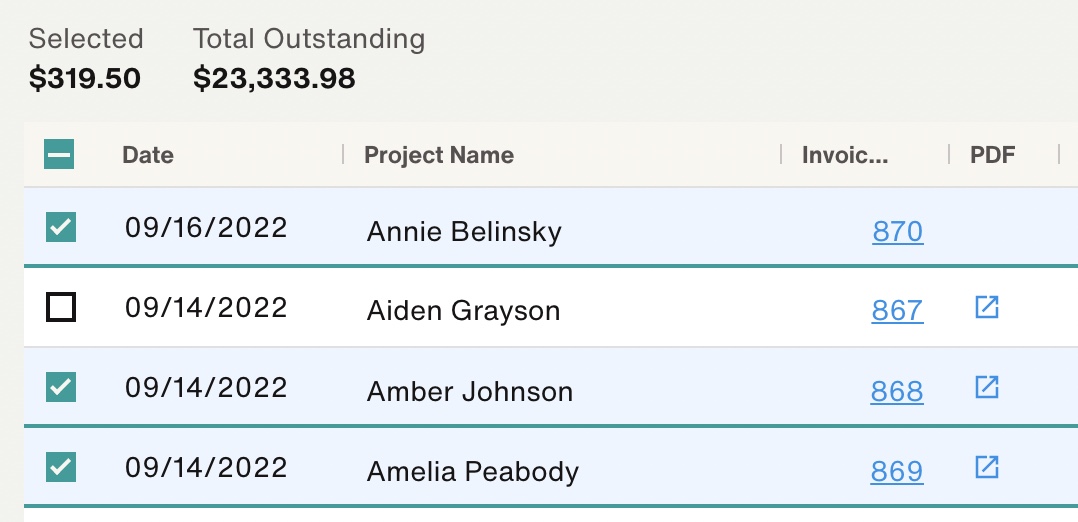Select the Annie Belinsky project name cell
The height and width of the screenshot is (522, 1078).
(464, 231)
